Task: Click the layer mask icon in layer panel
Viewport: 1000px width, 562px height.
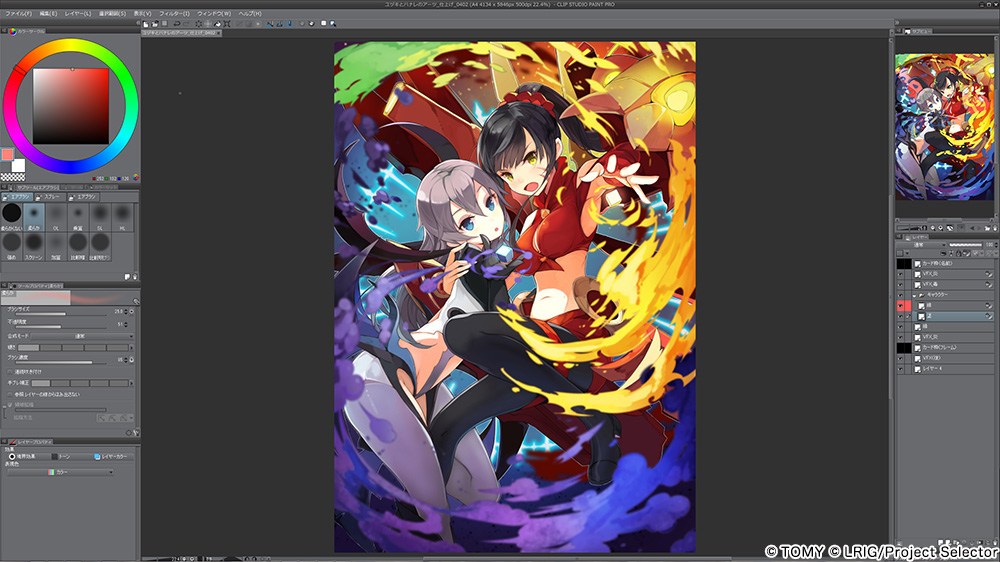Action: coord(974,253)
